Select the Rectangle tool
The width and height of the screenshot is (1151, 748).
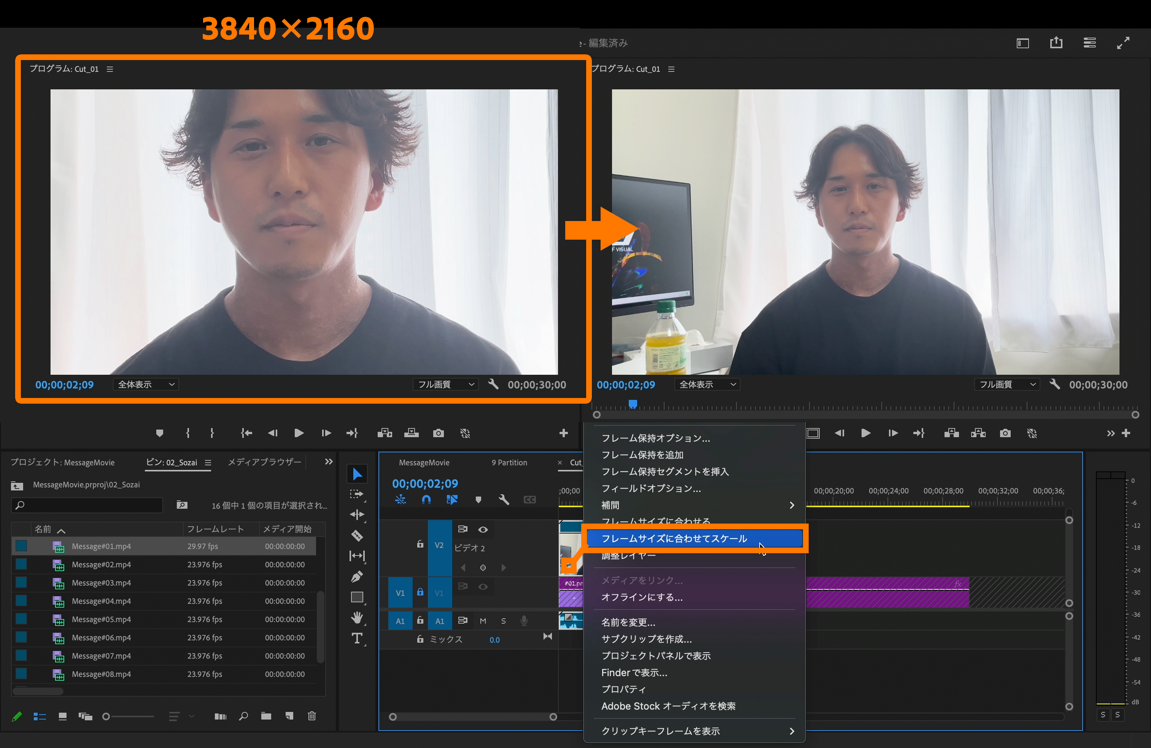click(357, 598)
